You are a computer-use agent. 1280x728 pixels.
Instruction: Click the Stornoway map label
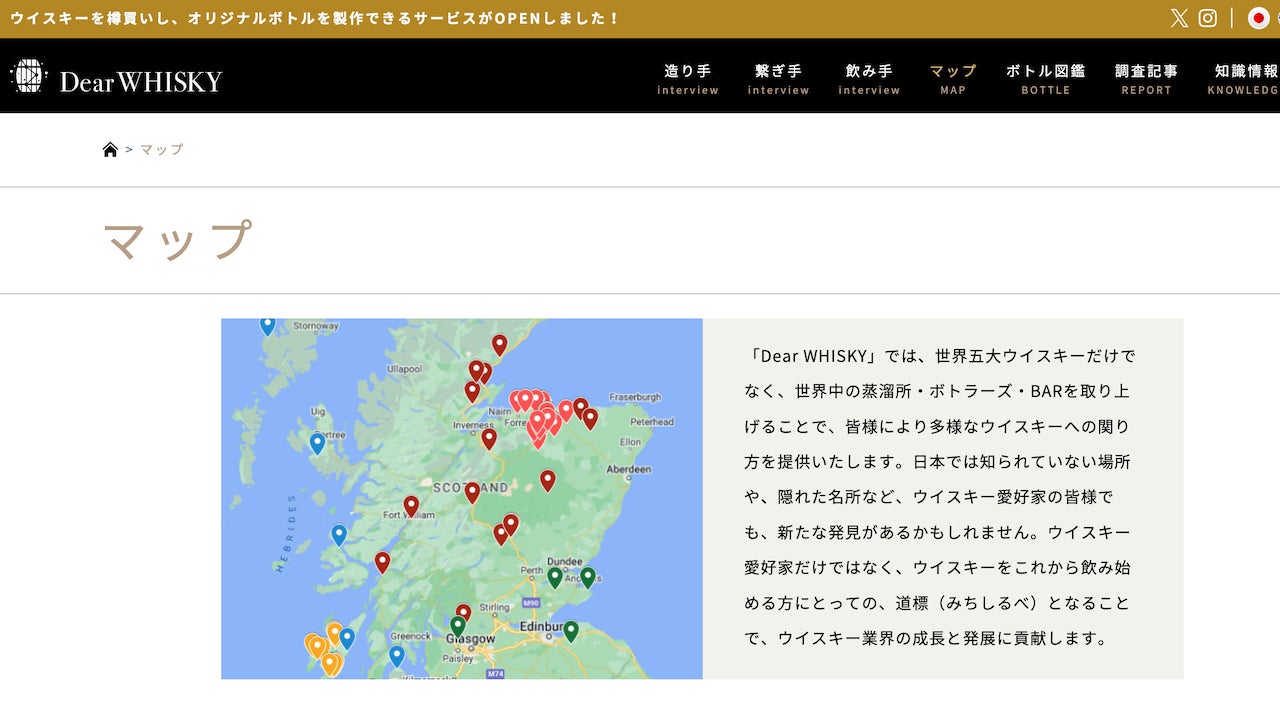316,326
